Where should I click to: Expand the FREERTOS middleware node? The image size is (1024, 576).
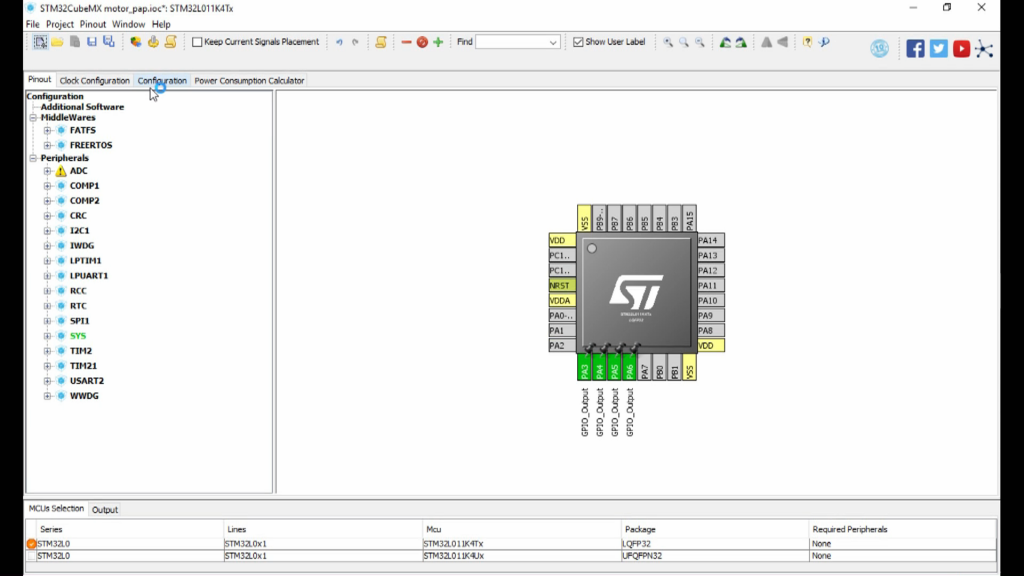(47, 145)
